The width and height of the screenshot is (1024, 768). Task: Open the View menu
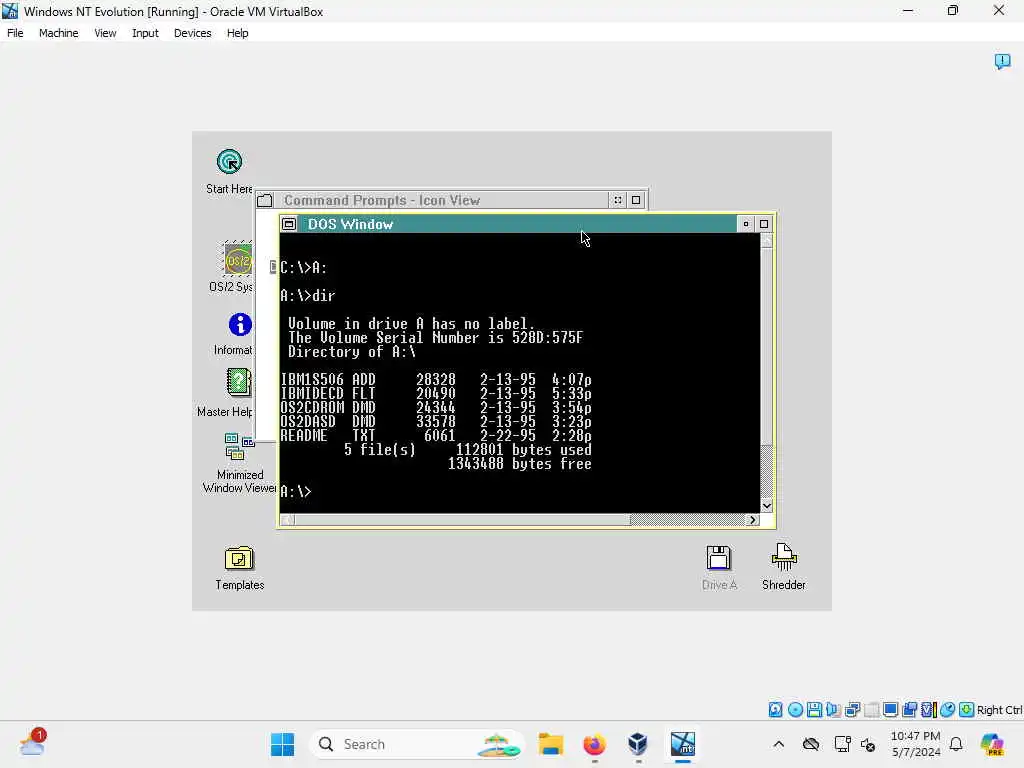pos(105,33)
